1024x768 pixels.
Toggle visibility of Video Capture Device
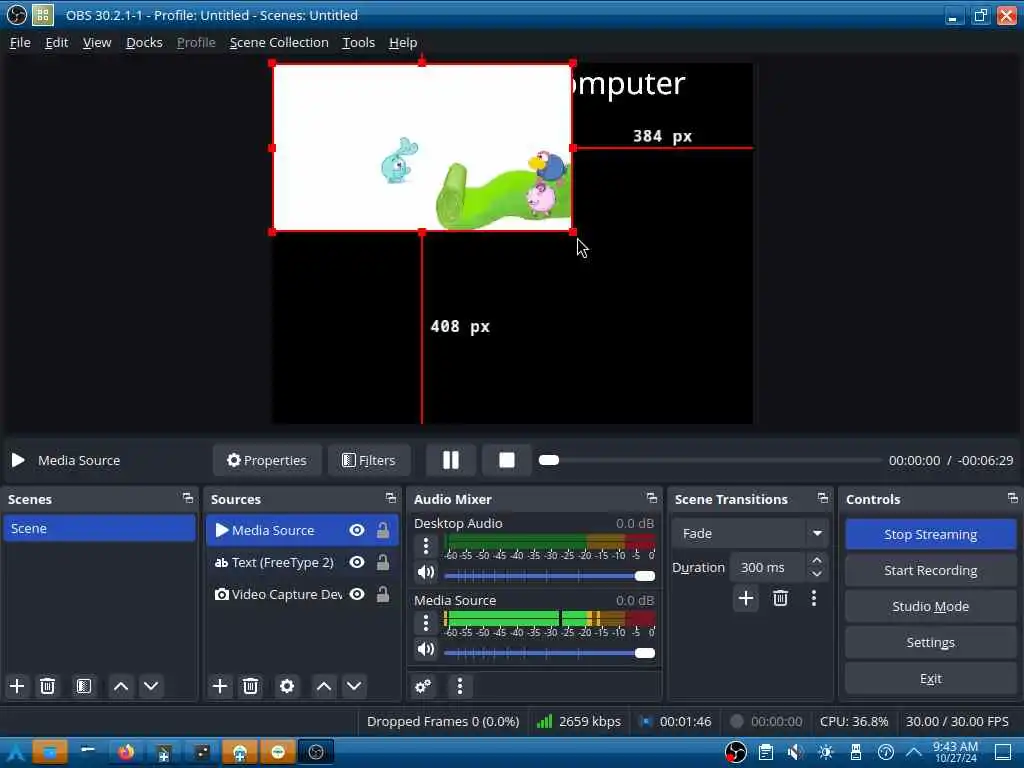[x=357, y=594]
